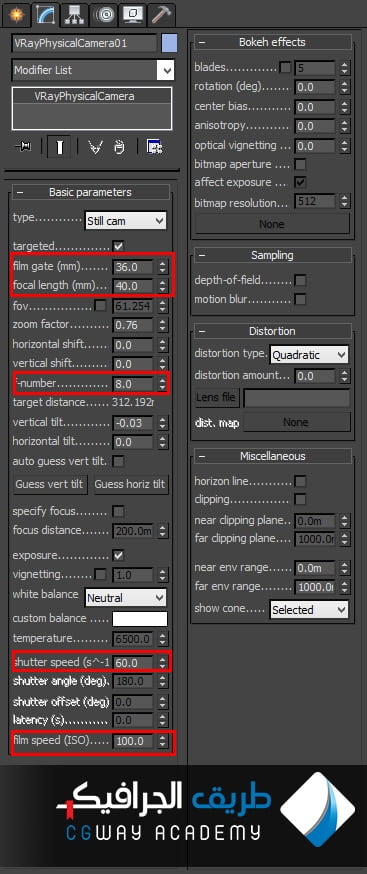The width and height of the screenshot is (367, 874).
Task: Click the anisotropy value field
Action: click(x=315, y=127)
